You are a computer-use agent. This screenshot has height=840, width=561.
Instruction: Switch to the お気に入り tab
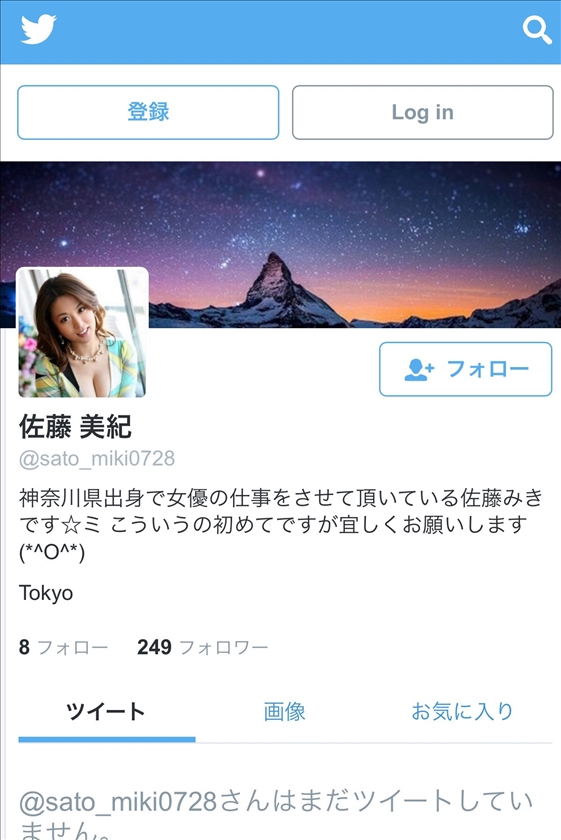pos(462,711)
